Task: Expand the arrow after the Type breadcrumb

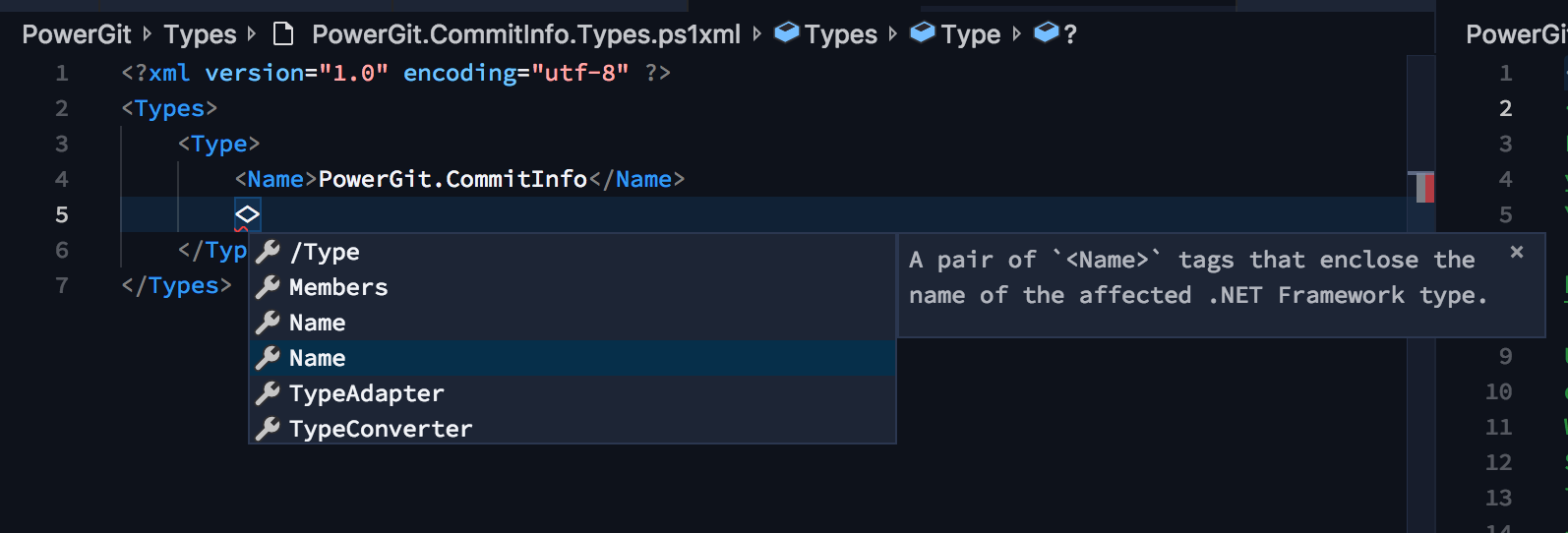Action: [x=1017, y=34]
